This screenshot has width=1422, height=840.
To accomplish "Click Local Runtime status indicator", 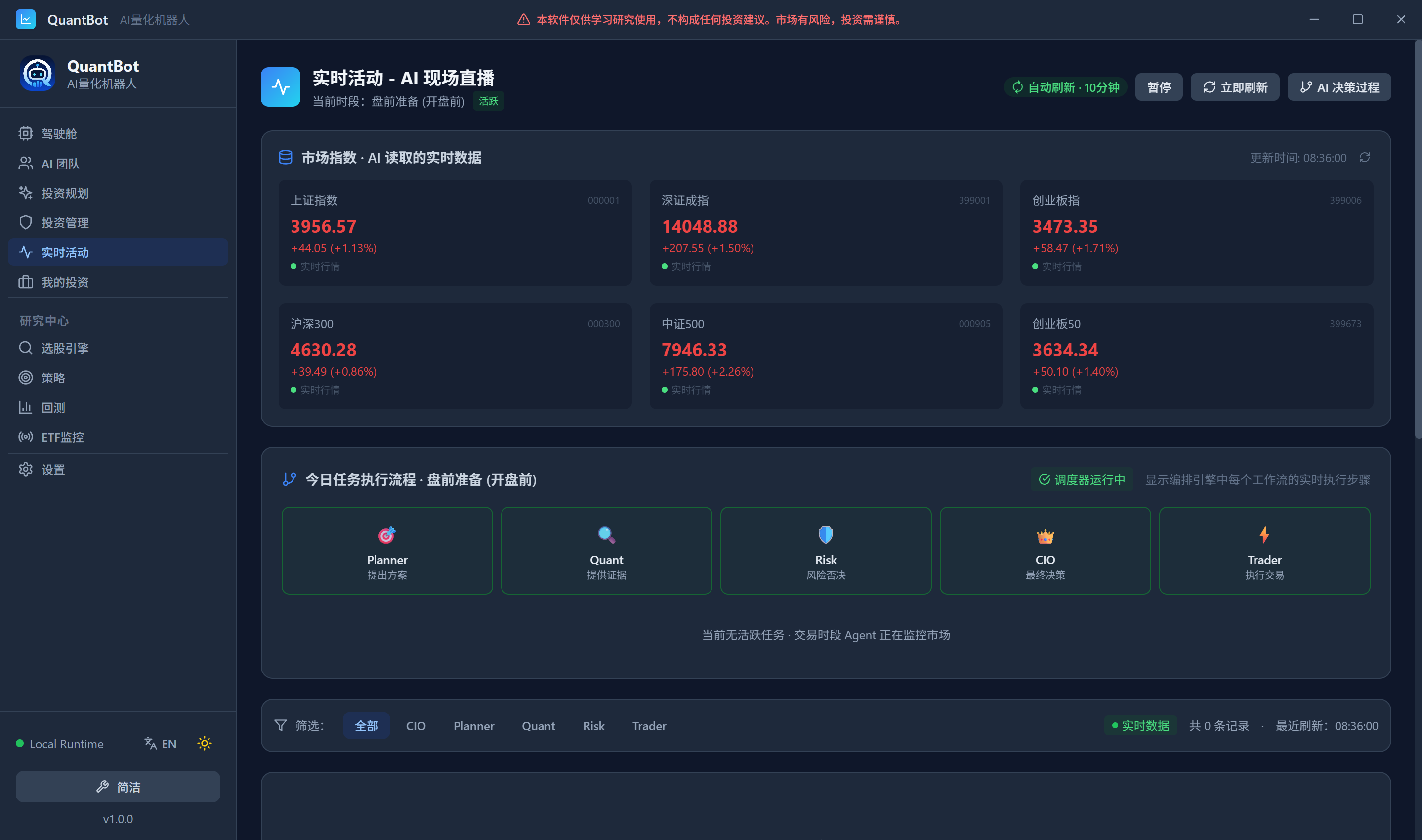I will (59, 744).
